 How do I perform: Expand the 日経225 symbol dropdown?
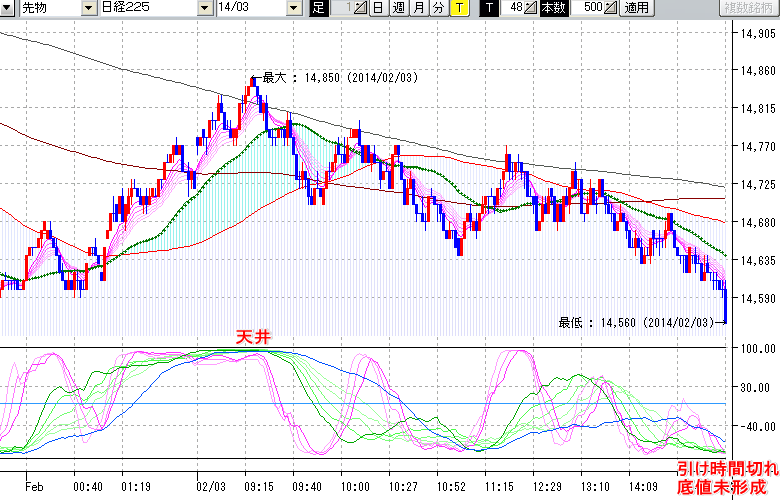click(205, 8)
